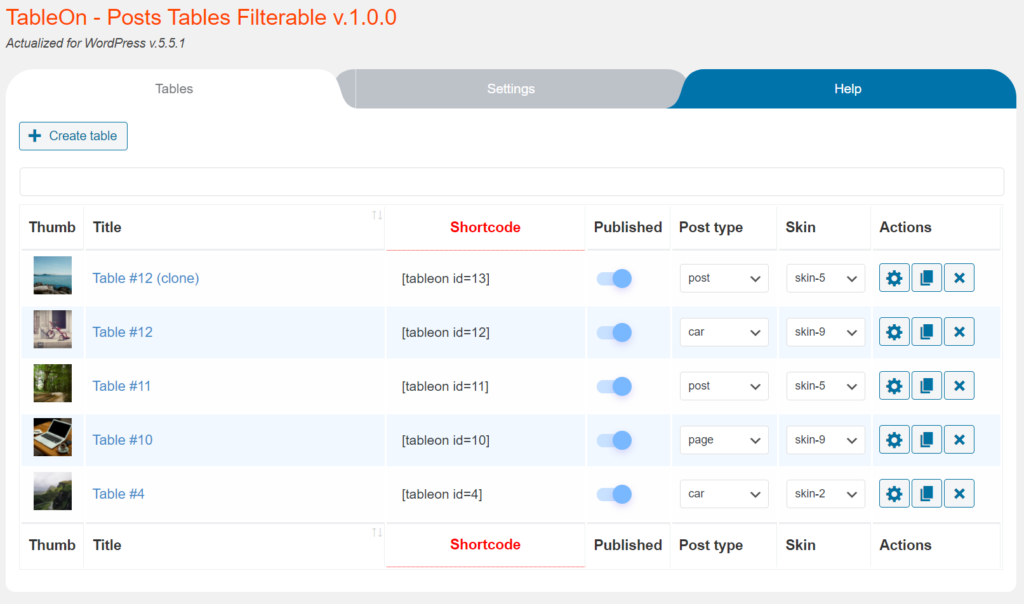Open settings gear for Table #10
Viewport: 1024px width, 604px height.
click(x=893, y=439)
